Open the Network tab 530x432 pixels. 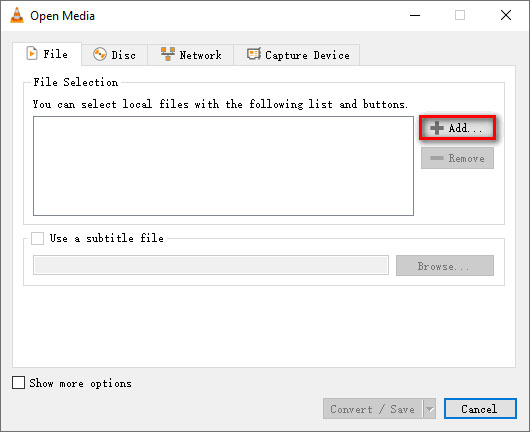191,55
